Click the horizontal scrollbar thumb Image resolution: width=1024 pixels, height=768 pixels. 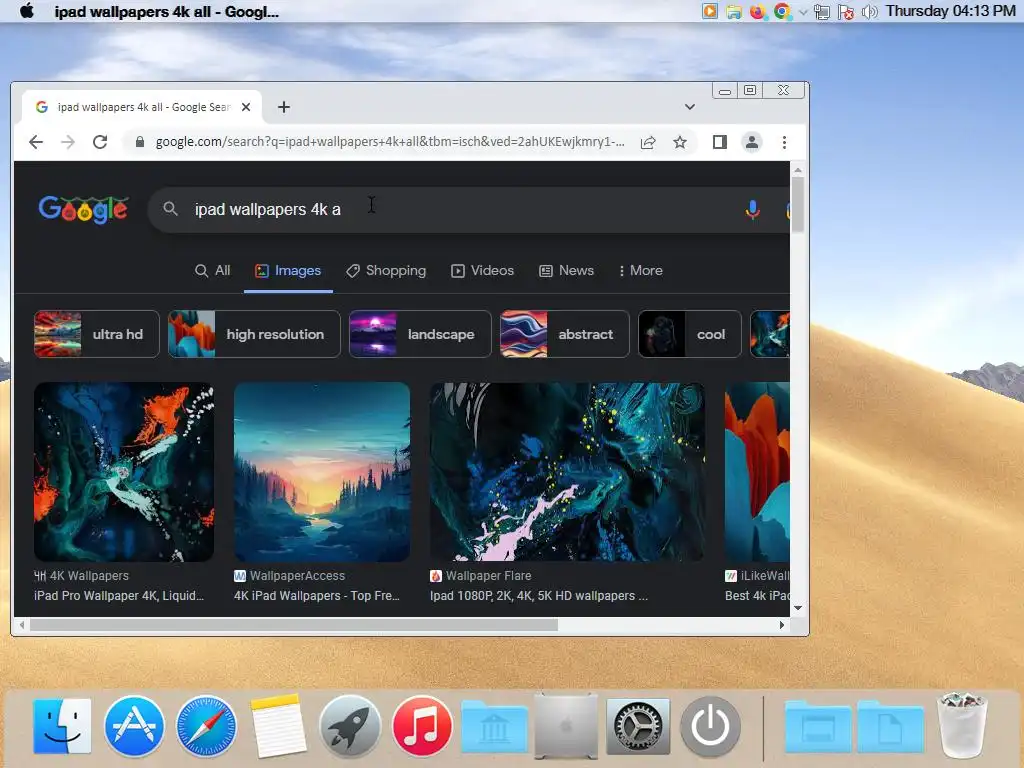(294, 625)
